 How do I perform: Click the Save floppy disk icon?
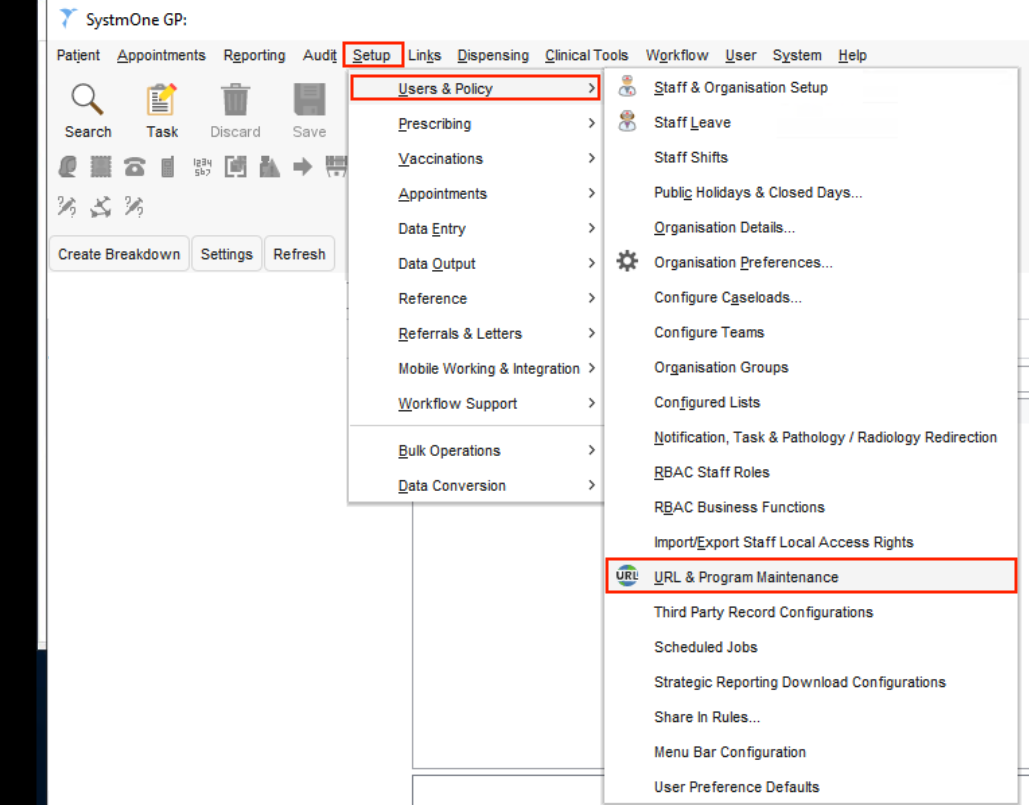click(x=309, y=100)
